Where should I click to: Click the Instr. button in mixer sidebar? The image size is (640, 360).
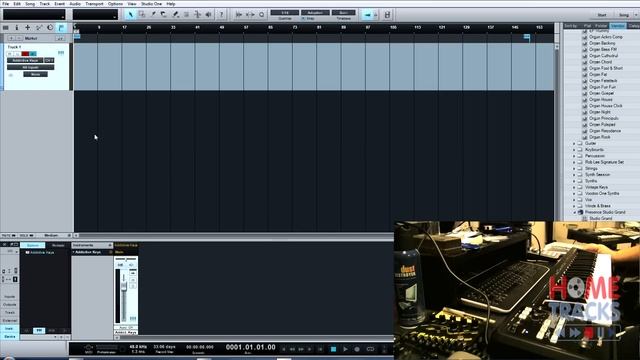[x=10, y=329]
